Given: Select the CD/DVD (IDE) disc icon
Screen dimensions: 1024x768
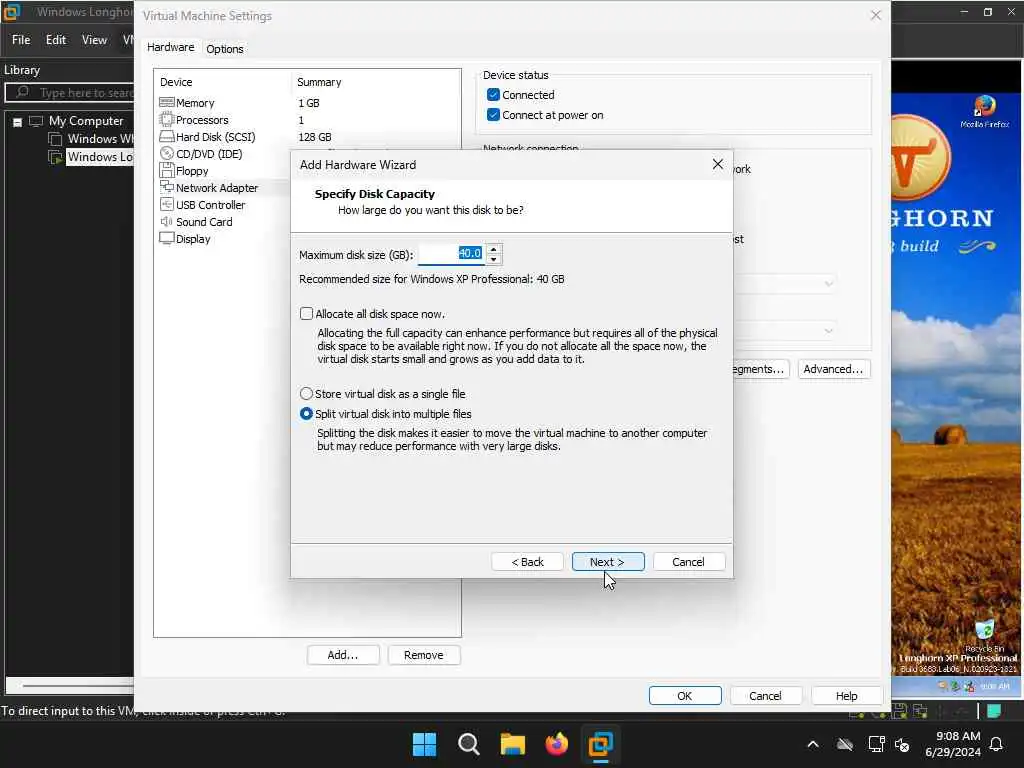Looking at the screenshot, I should (167, 153).
